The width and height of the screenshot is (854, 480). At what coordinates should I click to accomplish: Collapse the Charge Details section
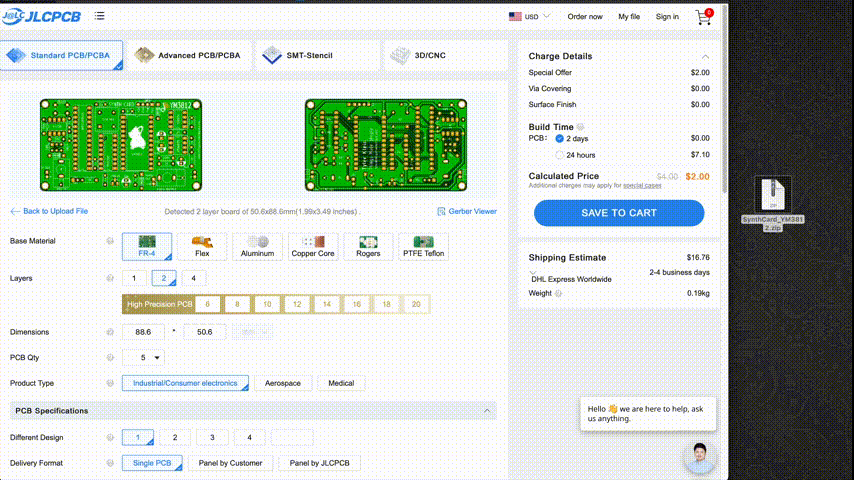[x=705, y=56]
